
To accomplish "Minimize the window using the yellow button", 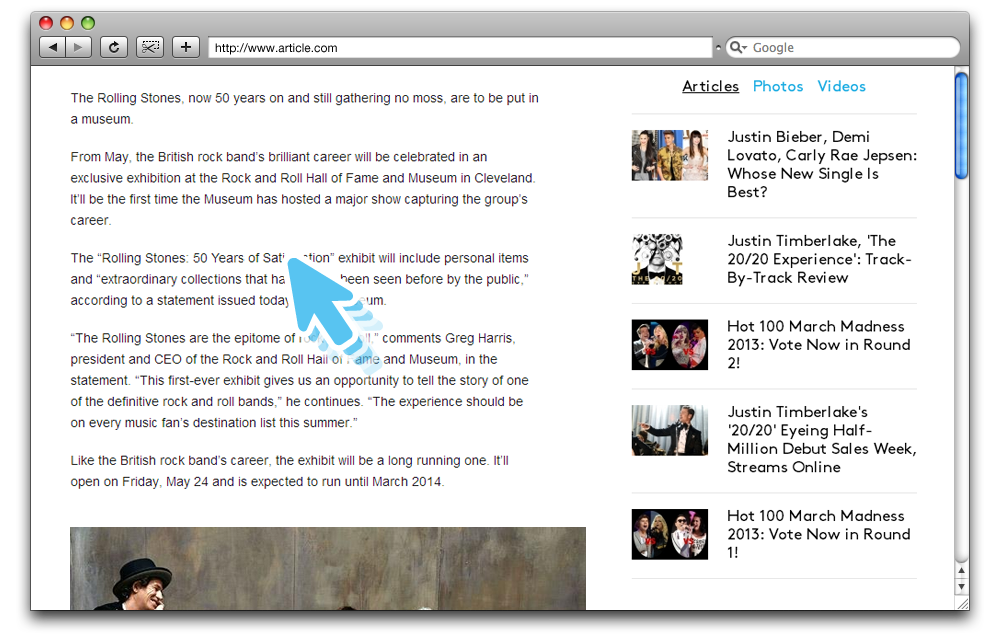I will click(x=67, y=23).
